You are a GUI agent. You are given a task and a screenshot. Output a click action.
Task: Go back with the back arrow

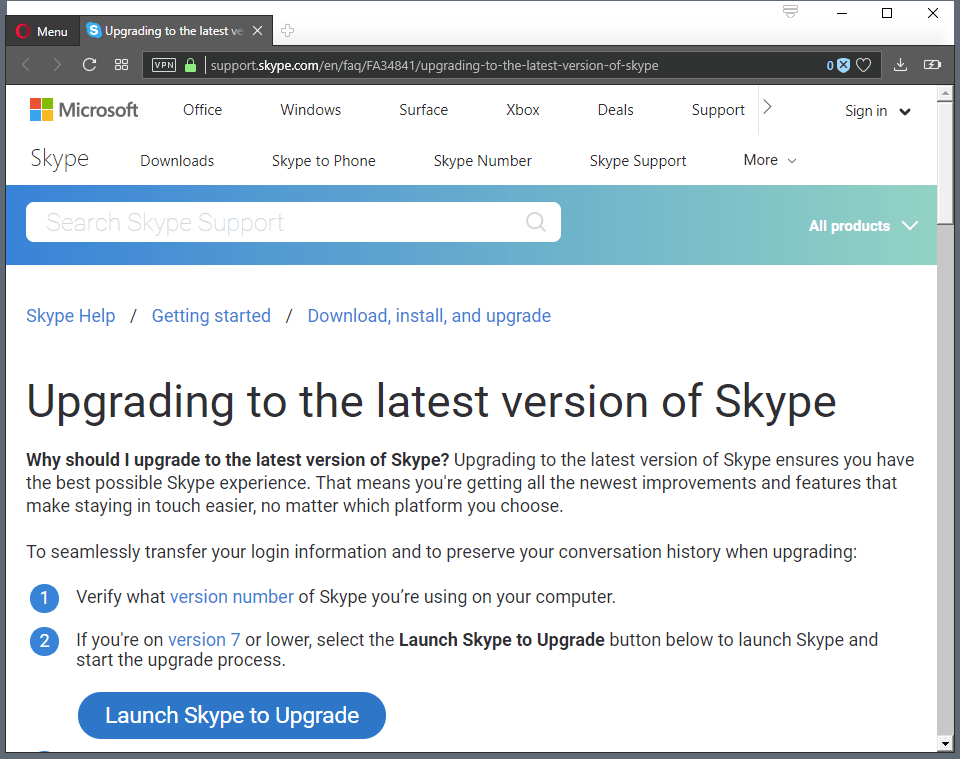coord(26,65)
